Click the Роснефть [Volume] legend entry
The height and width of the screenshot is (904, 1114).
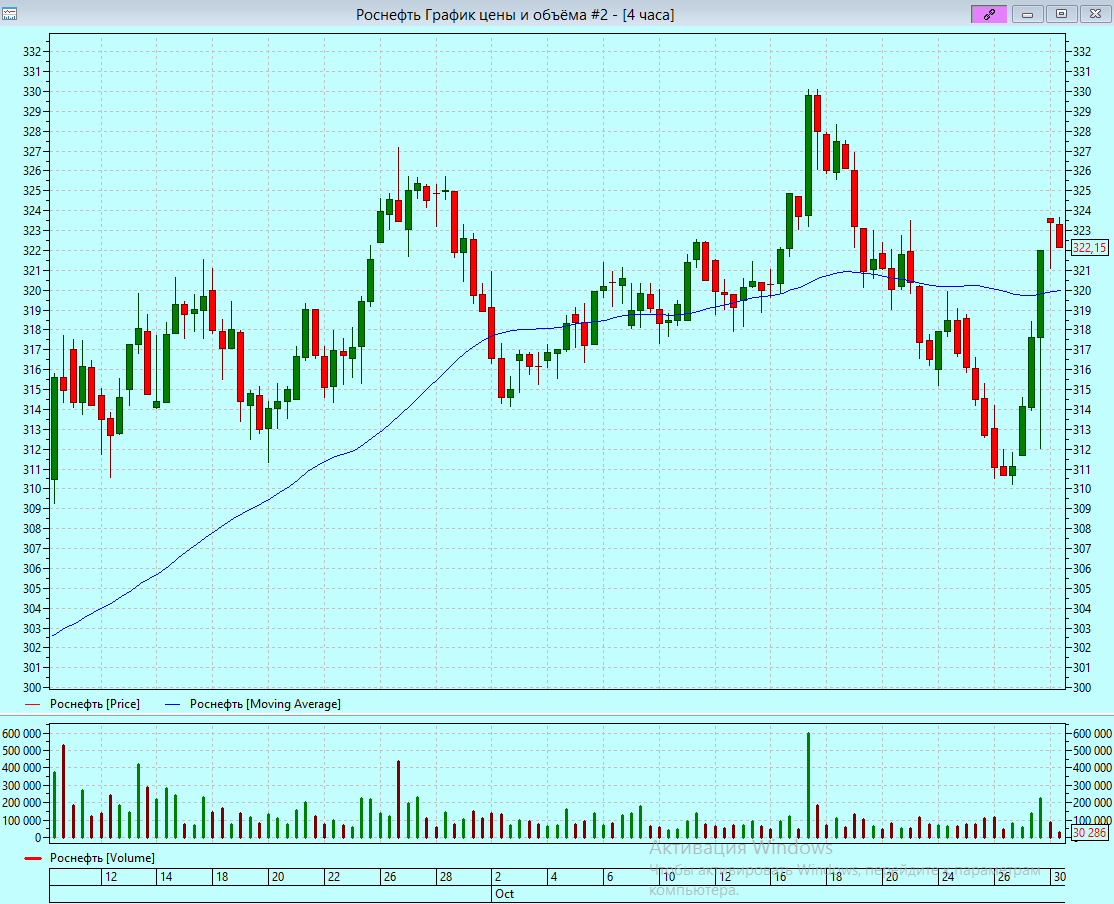point(90,858)
